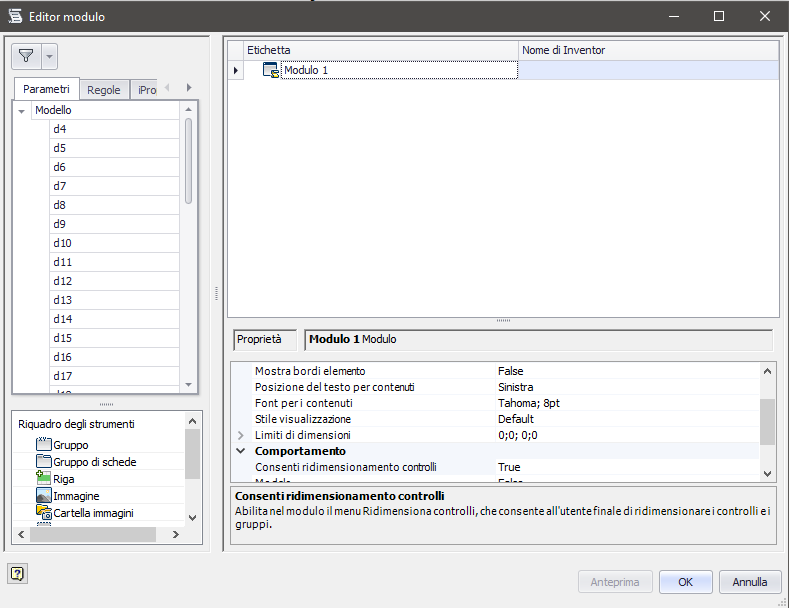Click the Immagine tool icon
Image resolution: width=789 pixels, height=608 pixels.
[44, 495]
